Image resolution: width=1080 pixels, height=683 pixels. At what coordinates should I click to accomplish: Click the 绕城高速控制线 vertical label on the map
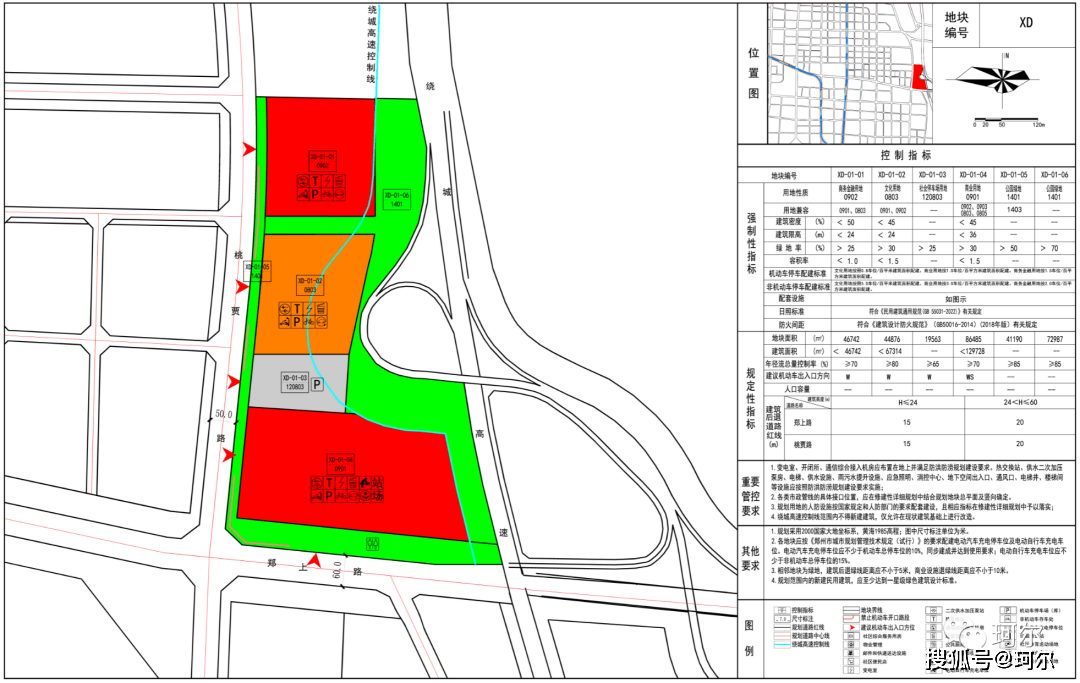371,45
